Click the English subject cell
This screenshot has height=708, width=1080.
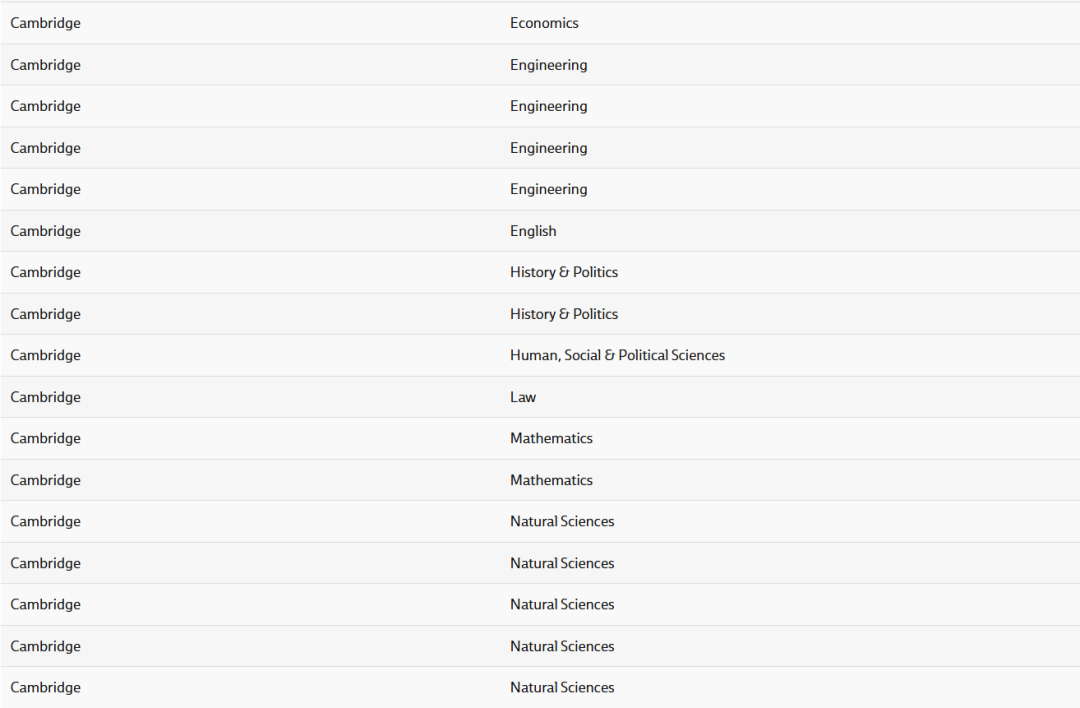click(x=533, y=231)
